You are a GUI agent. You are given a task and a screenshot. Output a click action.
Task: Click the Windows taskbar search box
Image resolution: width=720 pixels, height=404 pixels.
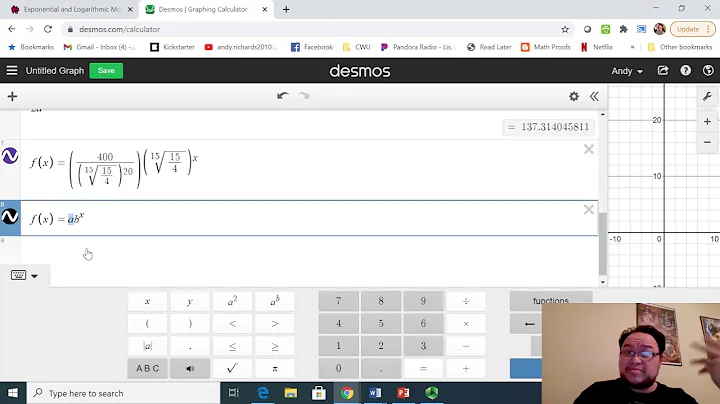tap(123, 393)
